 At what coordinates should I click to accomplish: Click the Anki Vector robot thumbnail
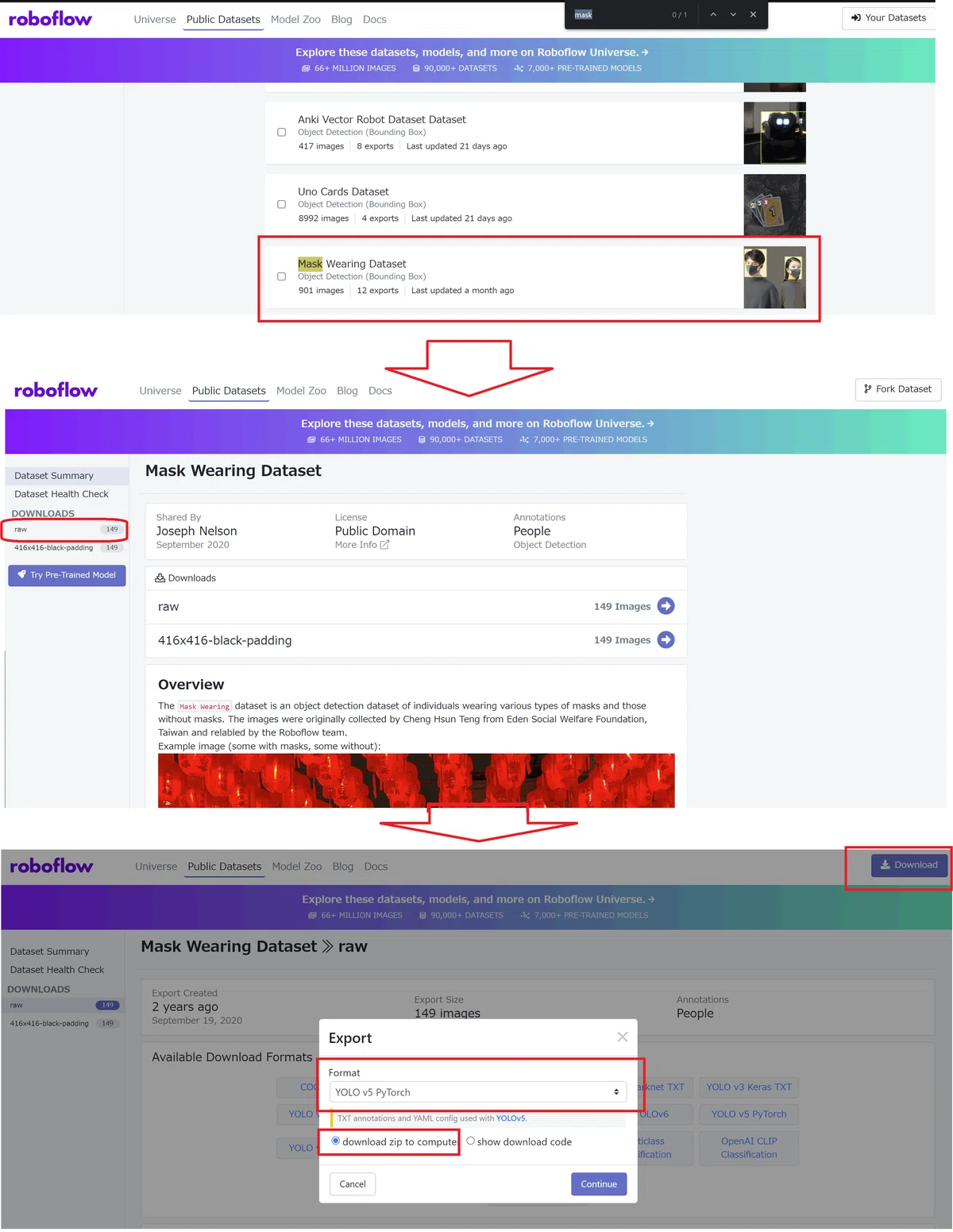click(x=774, y=133)
